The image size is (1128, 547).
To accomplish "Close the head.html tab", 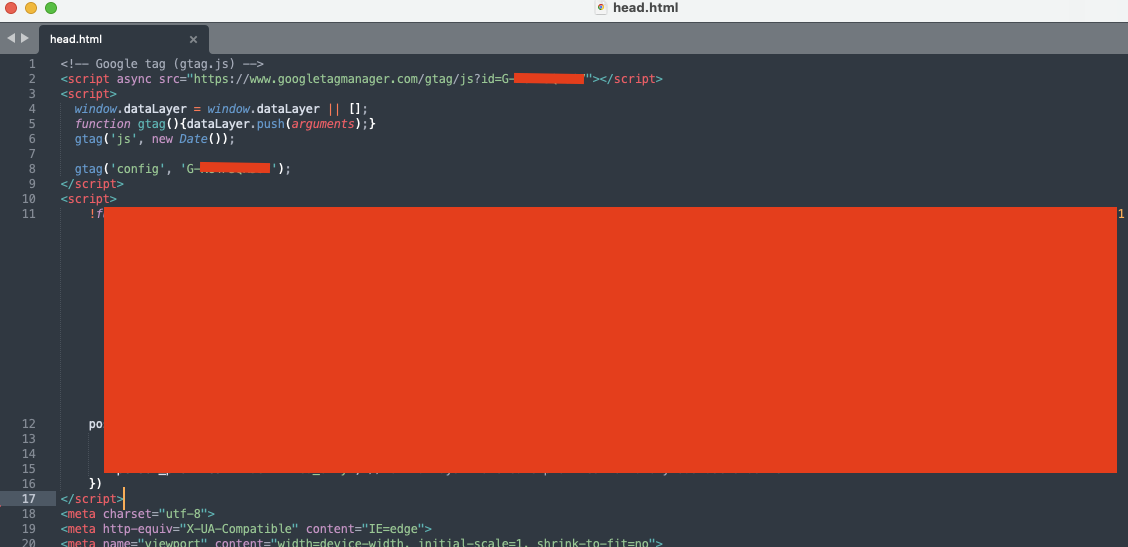I will (193, 40).
